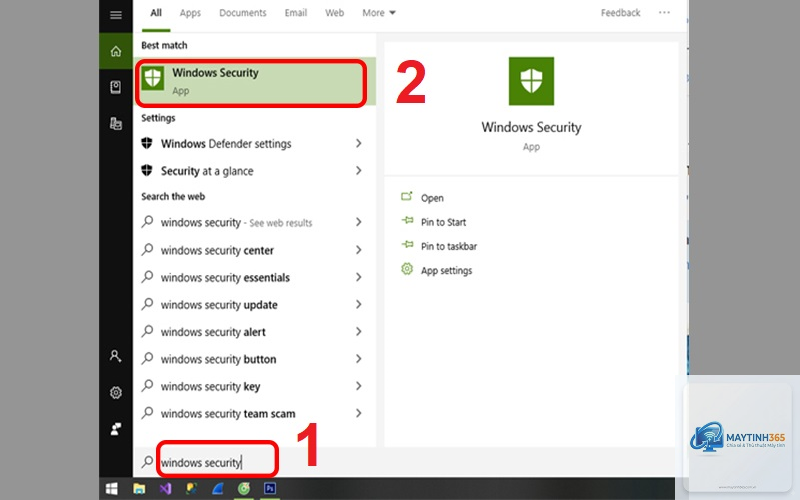
Task: Open the Notebook icon in the sidebar
Action: pos(116,87)
